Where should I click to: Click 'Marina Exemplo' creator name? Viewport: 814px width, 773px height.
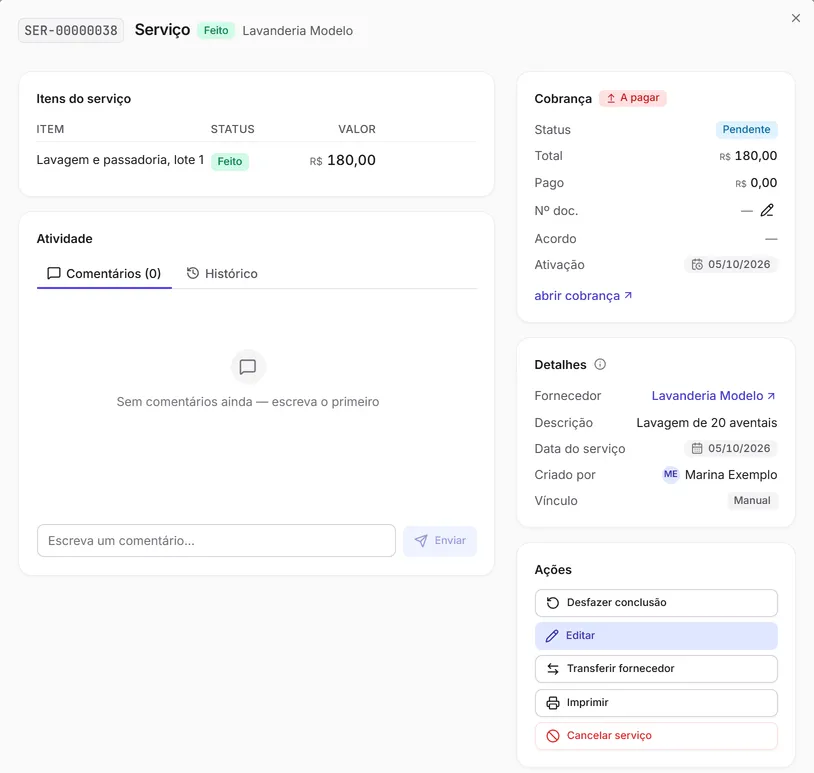[x=731, y=475]
